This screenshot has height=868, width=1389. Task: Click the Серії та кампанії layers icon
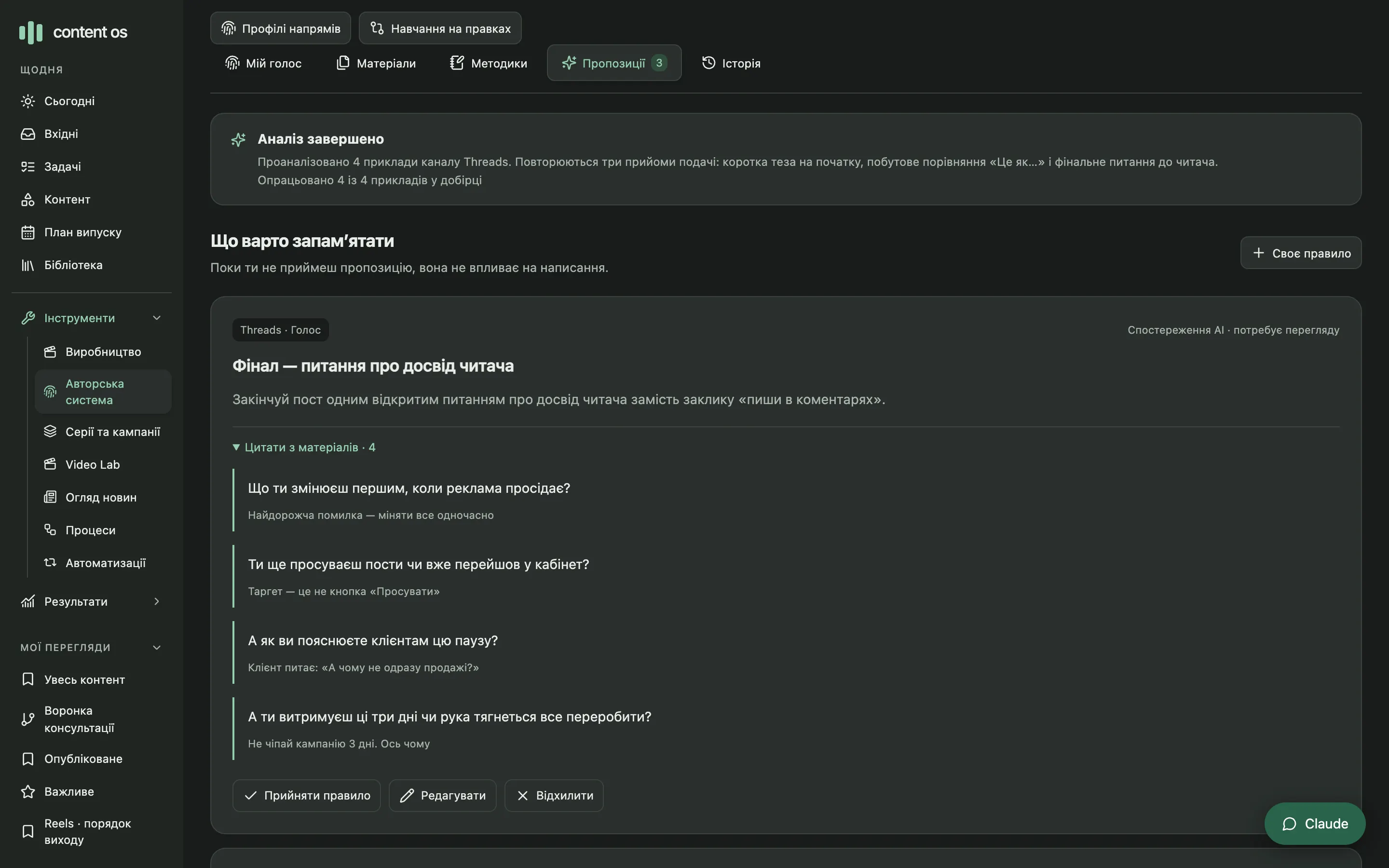(x=50, y=431)
